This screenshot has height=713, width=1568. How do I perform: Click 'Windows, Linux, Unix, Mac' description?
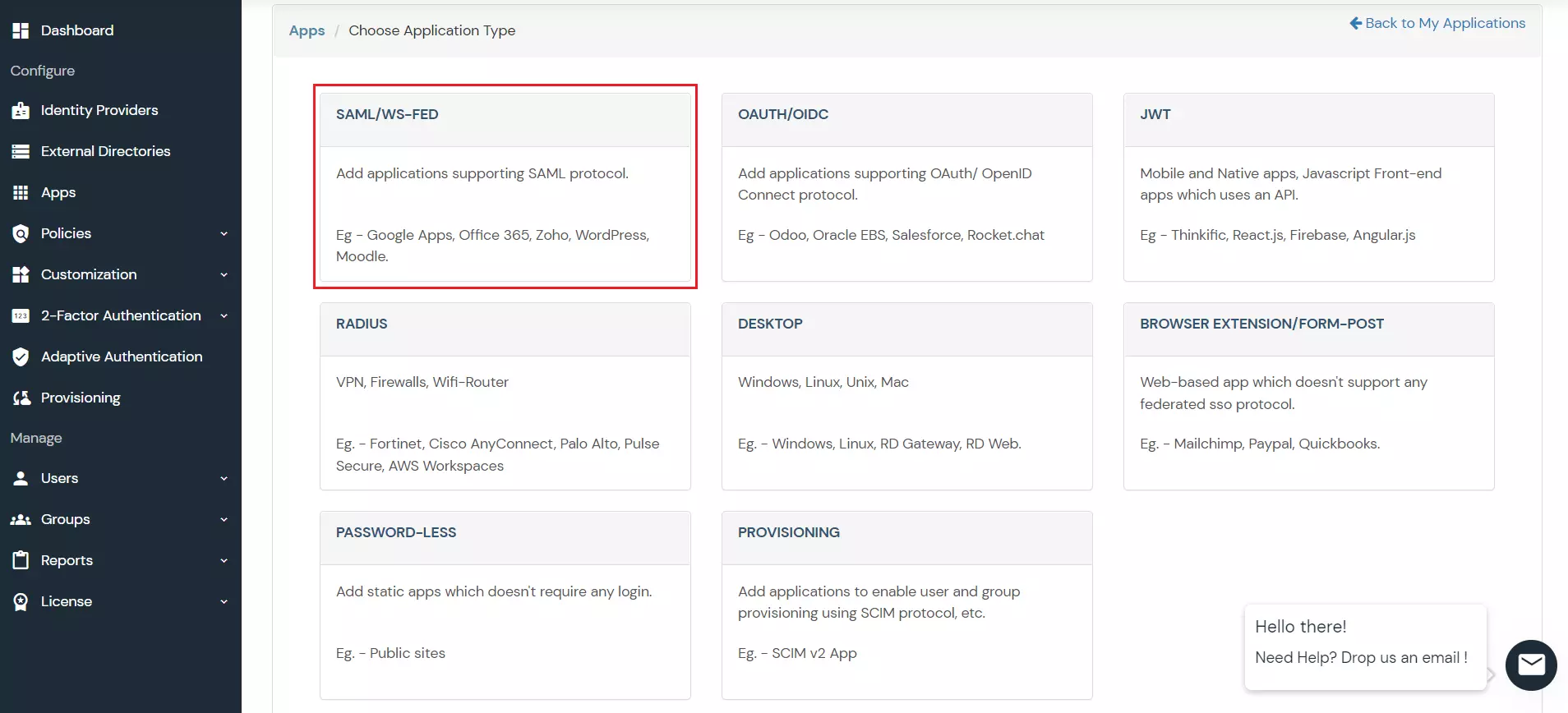click(823, 382)
